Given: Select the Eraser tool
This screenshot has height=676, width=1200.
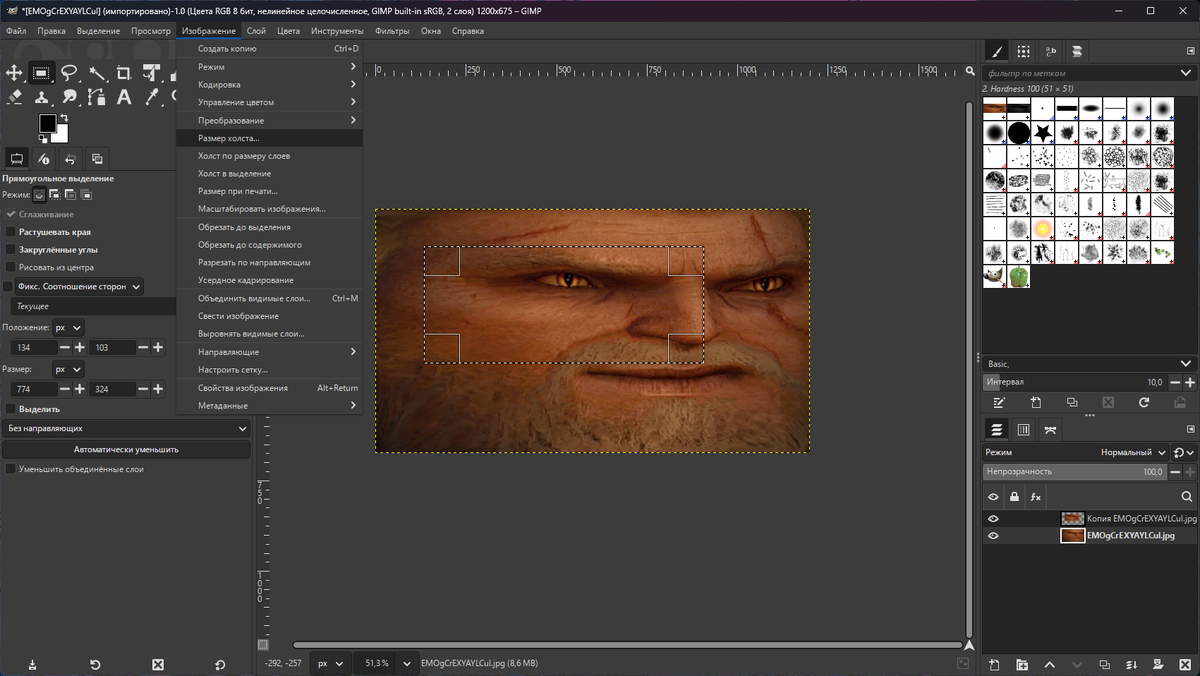Looking at the screenshot, I should point(14,97).
